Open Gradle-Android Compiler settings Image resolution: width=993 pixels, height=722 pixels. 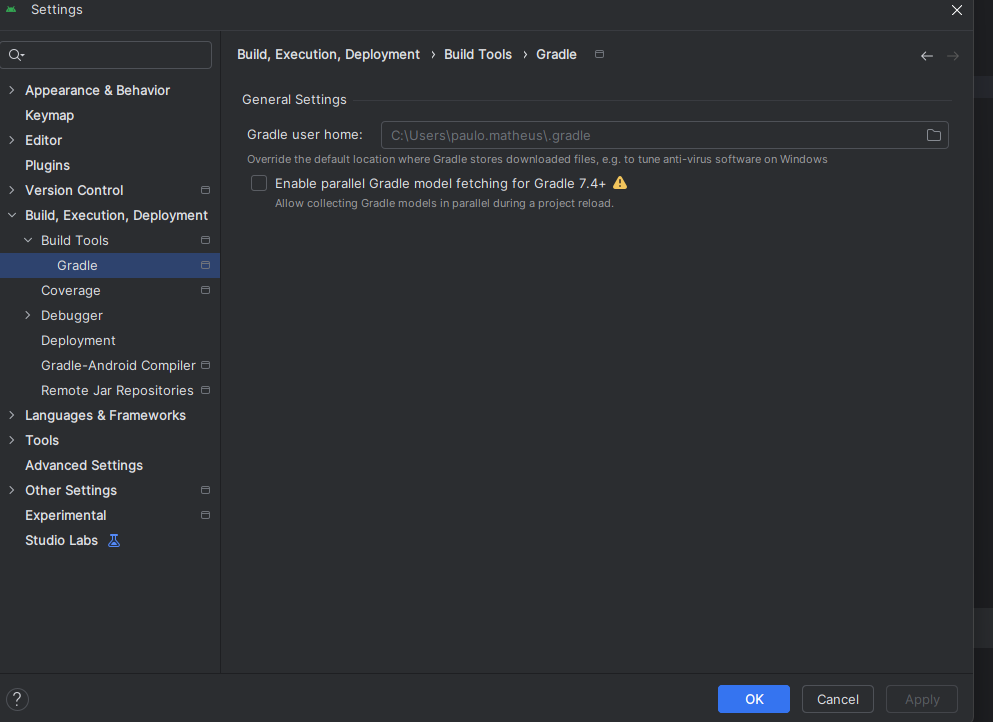pos(118,365)
